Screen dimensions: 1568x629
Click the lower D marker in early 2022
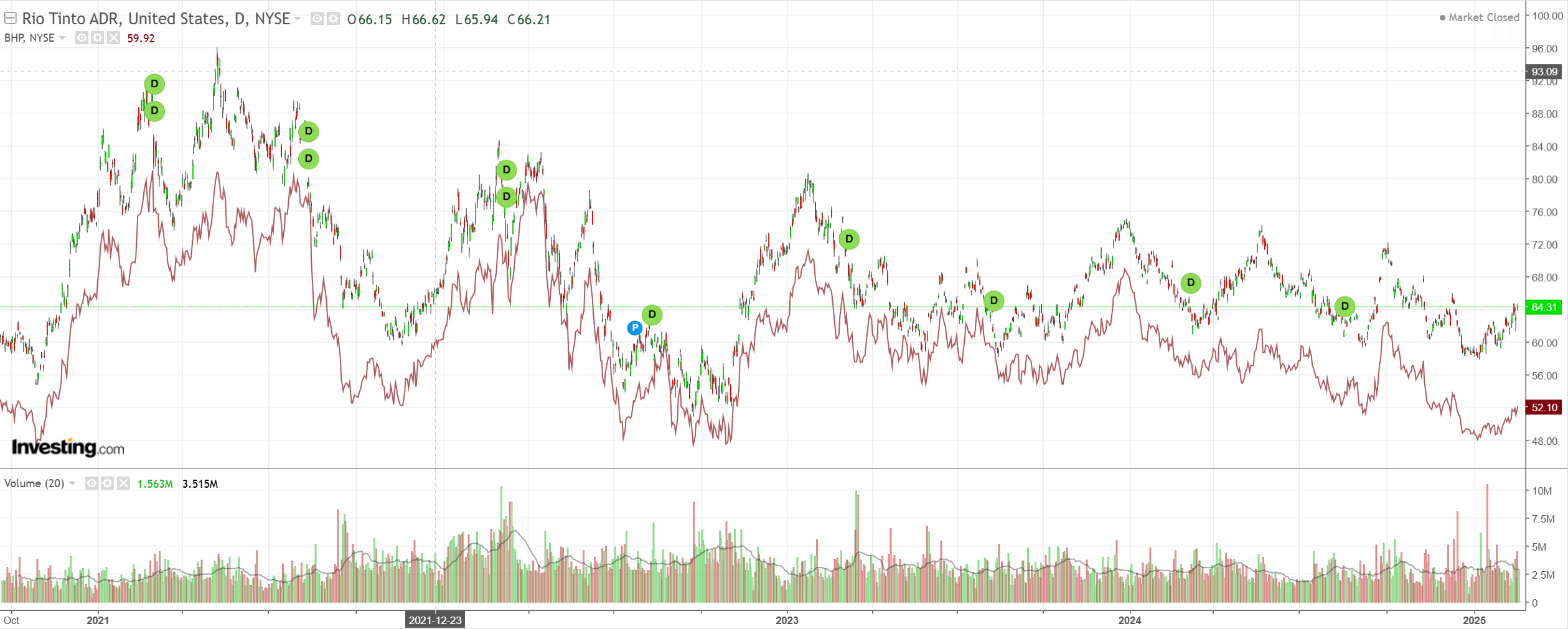coord(506,197)
